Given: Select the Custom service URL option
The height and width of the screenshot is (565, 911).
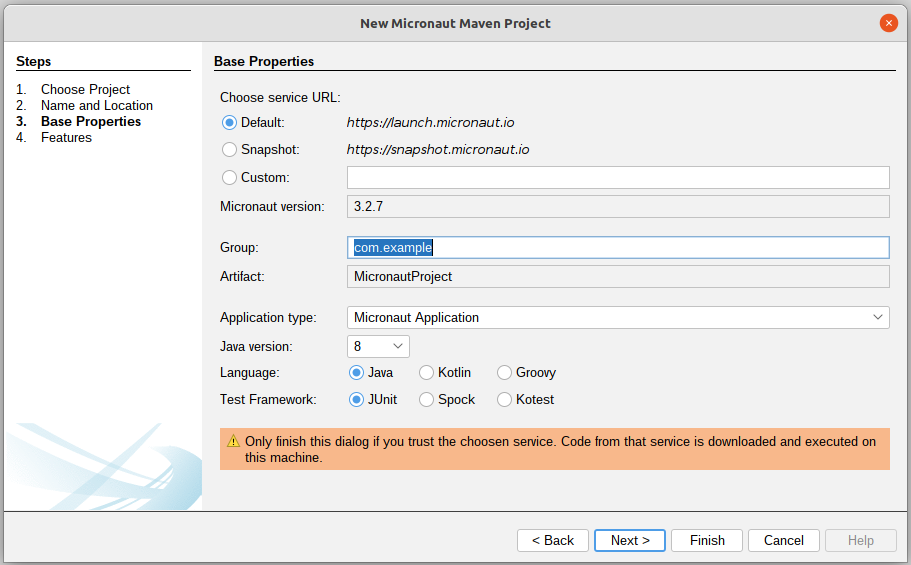Looking at the screenshot, I should point(229,177).
